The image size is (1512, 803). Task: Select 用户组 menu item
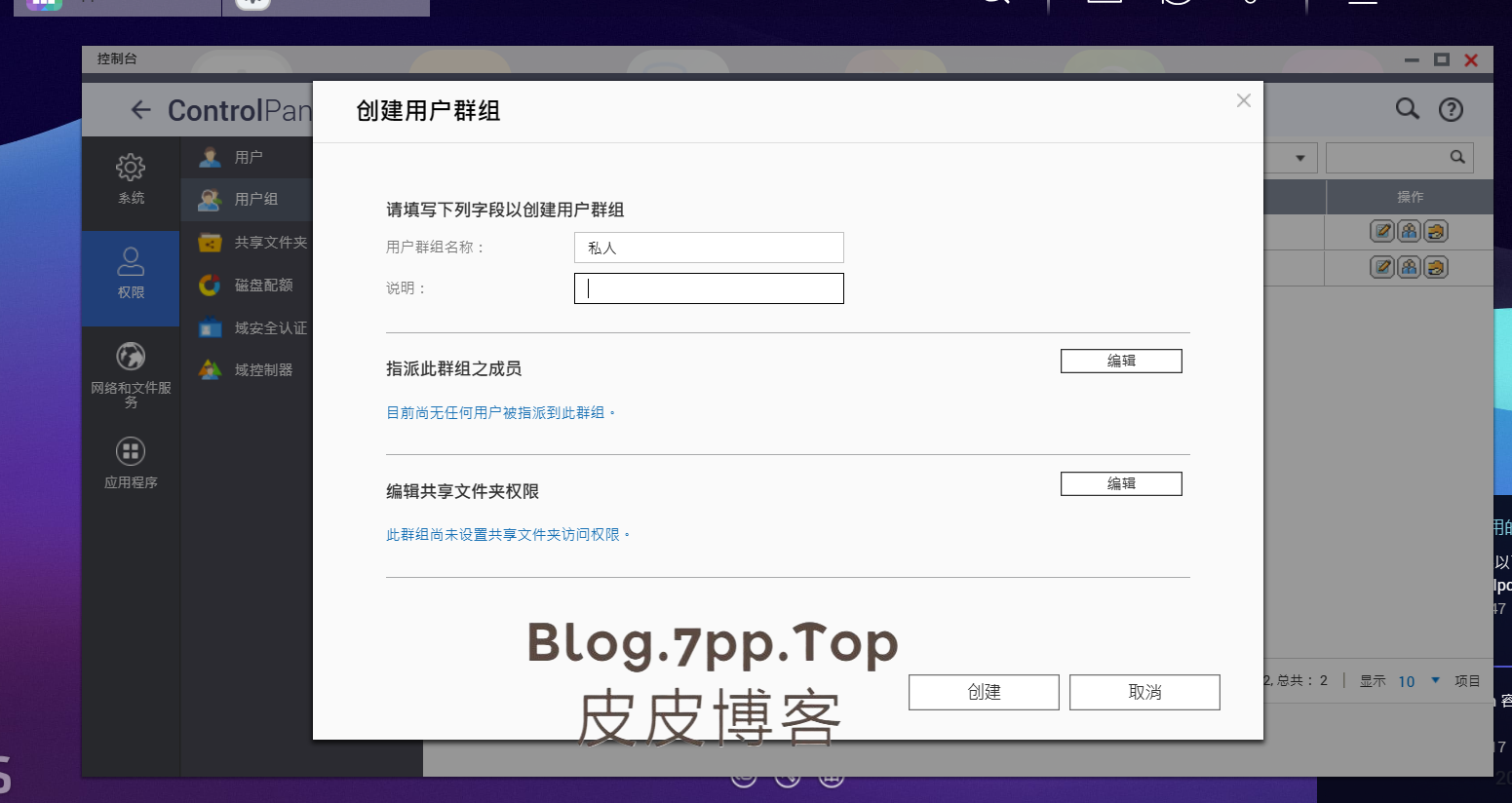248,199
